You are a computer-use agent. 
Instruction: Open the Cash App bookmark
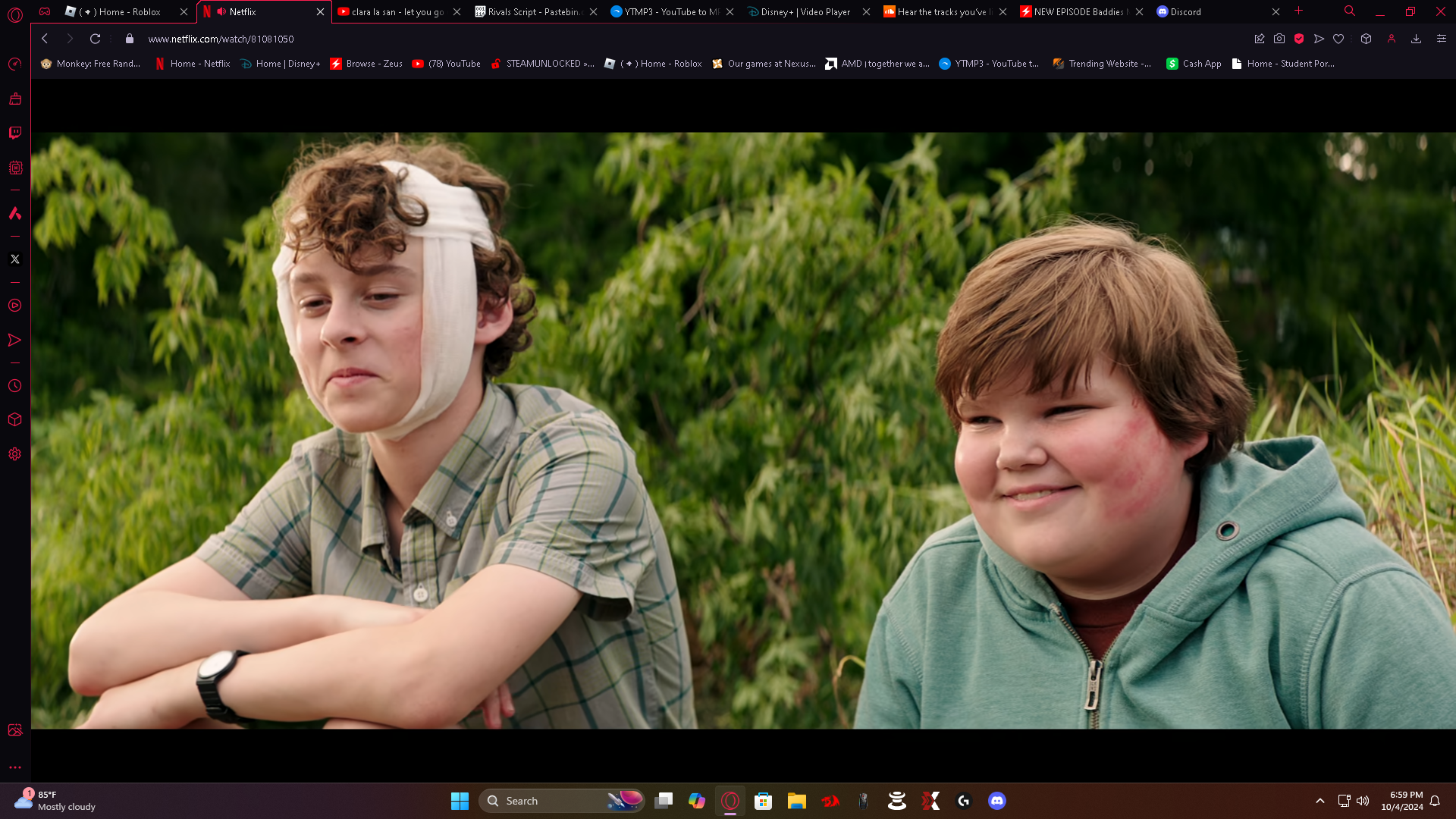pos(1194,64)
